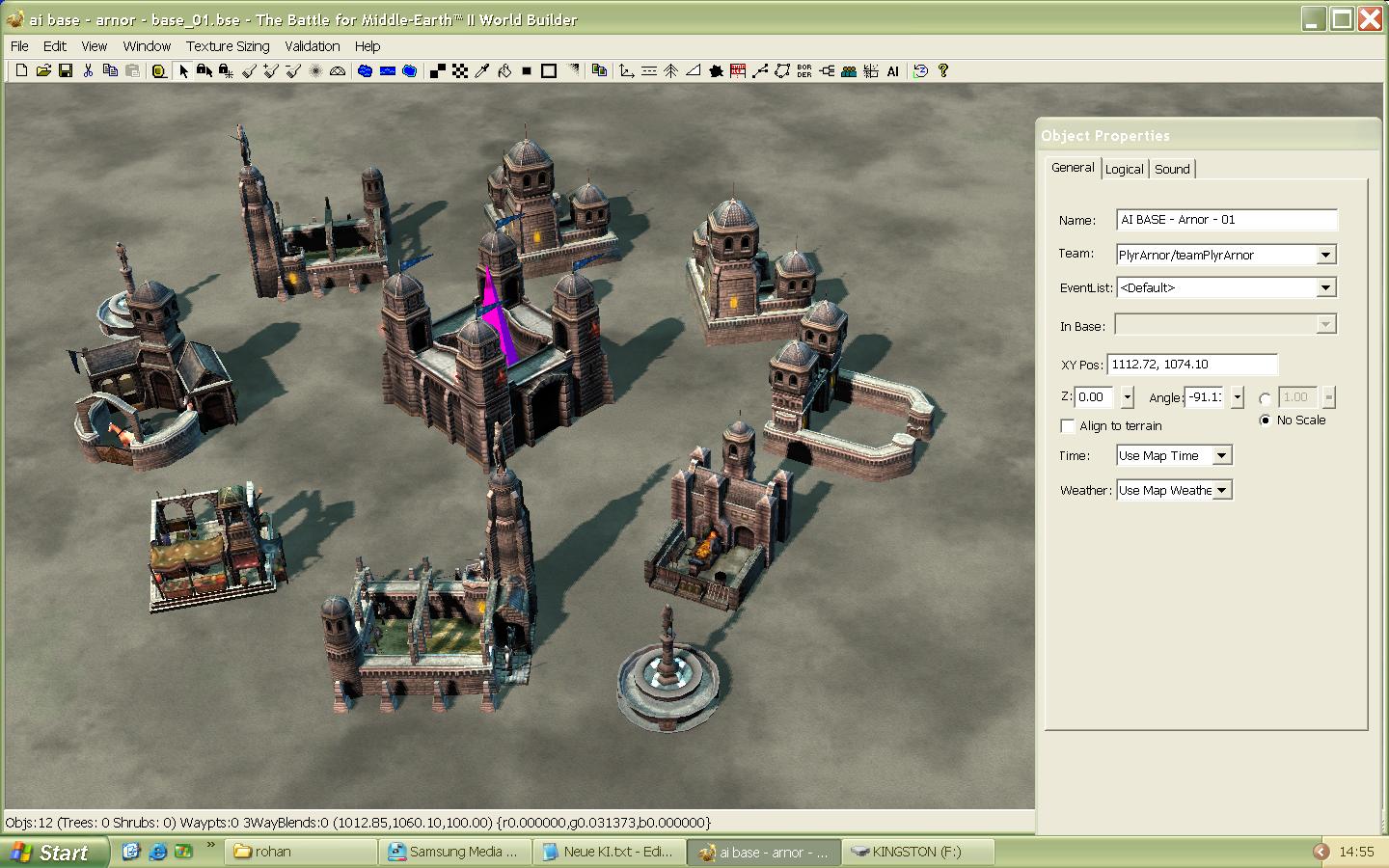The width and height of the screenshot is (1389, 868).
Task: Select the checkerboard texture tool
Action: 460,70
